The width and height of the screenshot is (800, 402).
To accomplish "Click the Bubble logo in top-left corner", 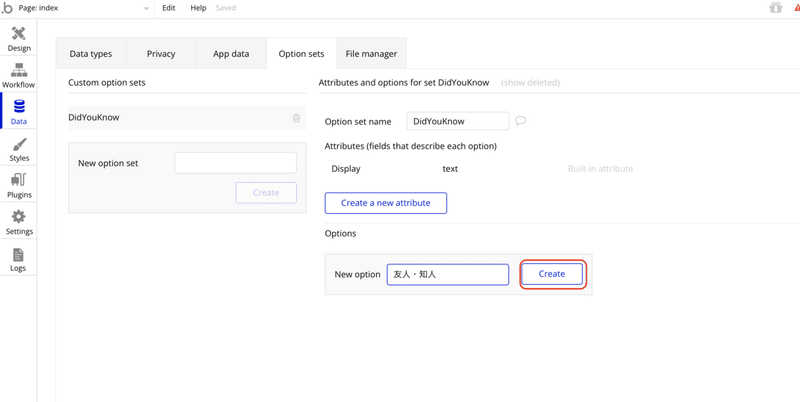I will click(8, 8).
